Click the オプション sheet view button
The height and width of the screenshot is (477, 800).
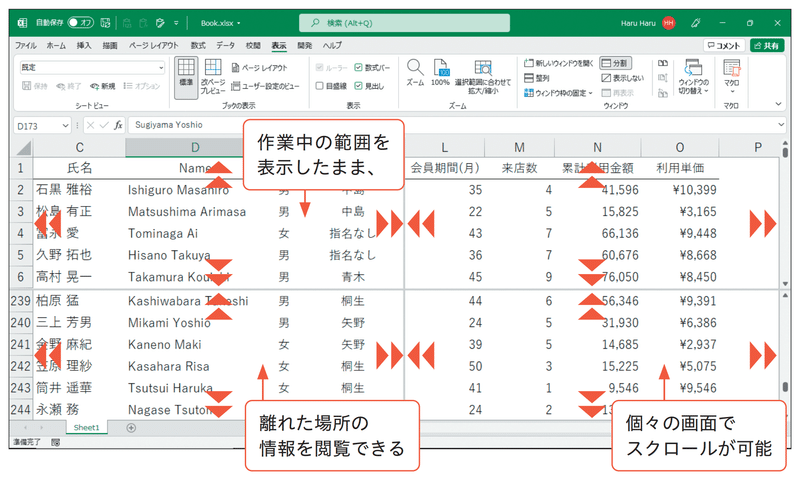click(x=141, y=86)
